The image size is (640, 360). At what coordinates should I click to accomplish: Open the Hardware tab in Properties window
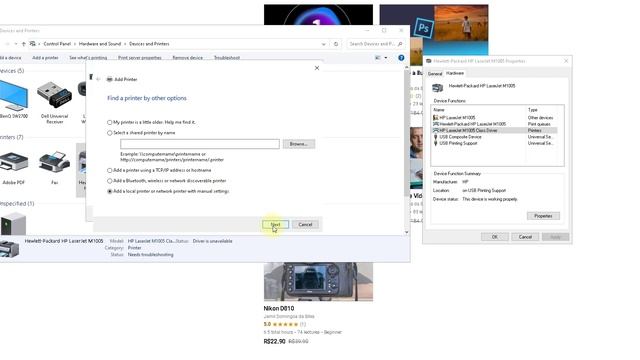(455, 73)
